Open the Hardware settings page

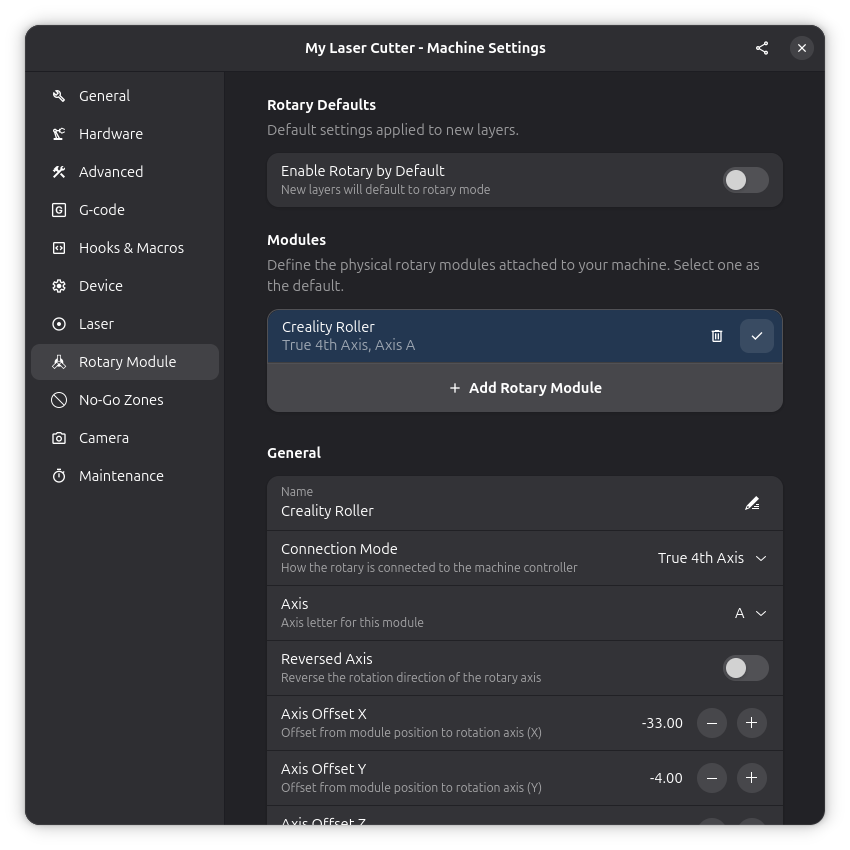tap(125, 134)
